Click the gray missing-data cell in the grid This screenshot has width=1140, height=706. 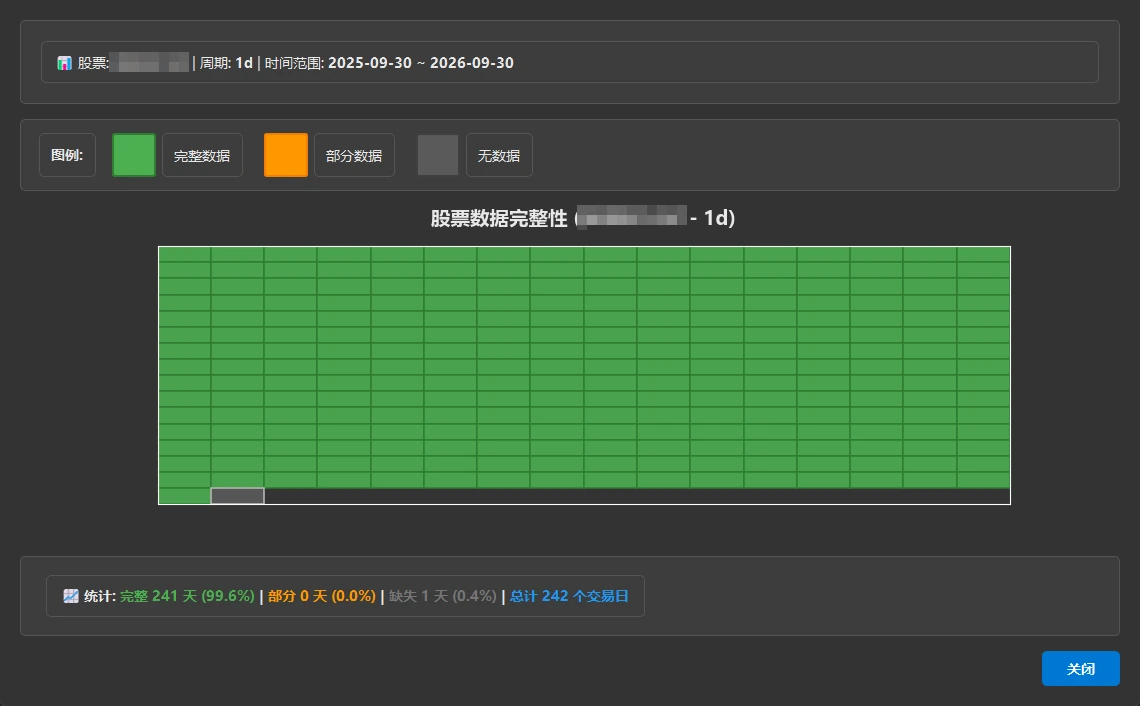tap(238, 496)
